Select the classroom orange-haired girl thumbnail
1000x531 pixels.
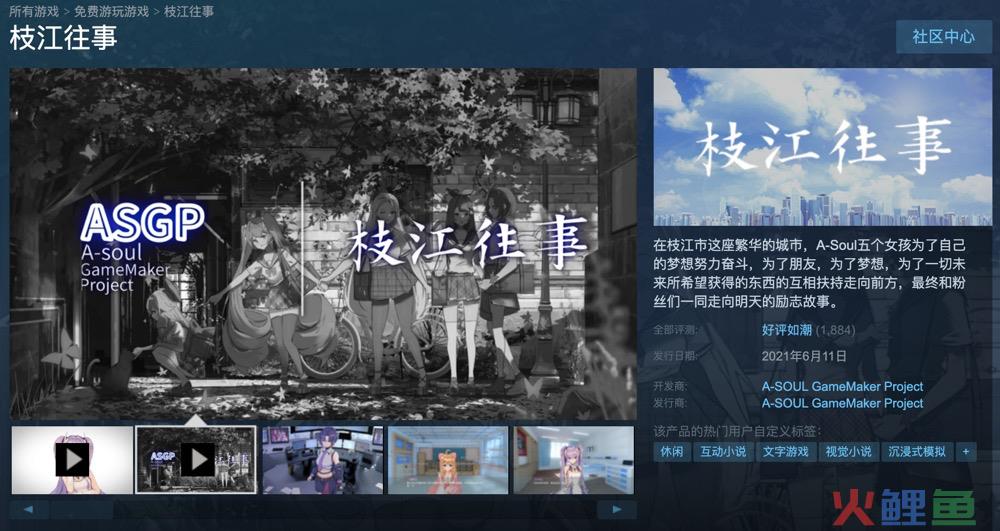tap(448, 460)
